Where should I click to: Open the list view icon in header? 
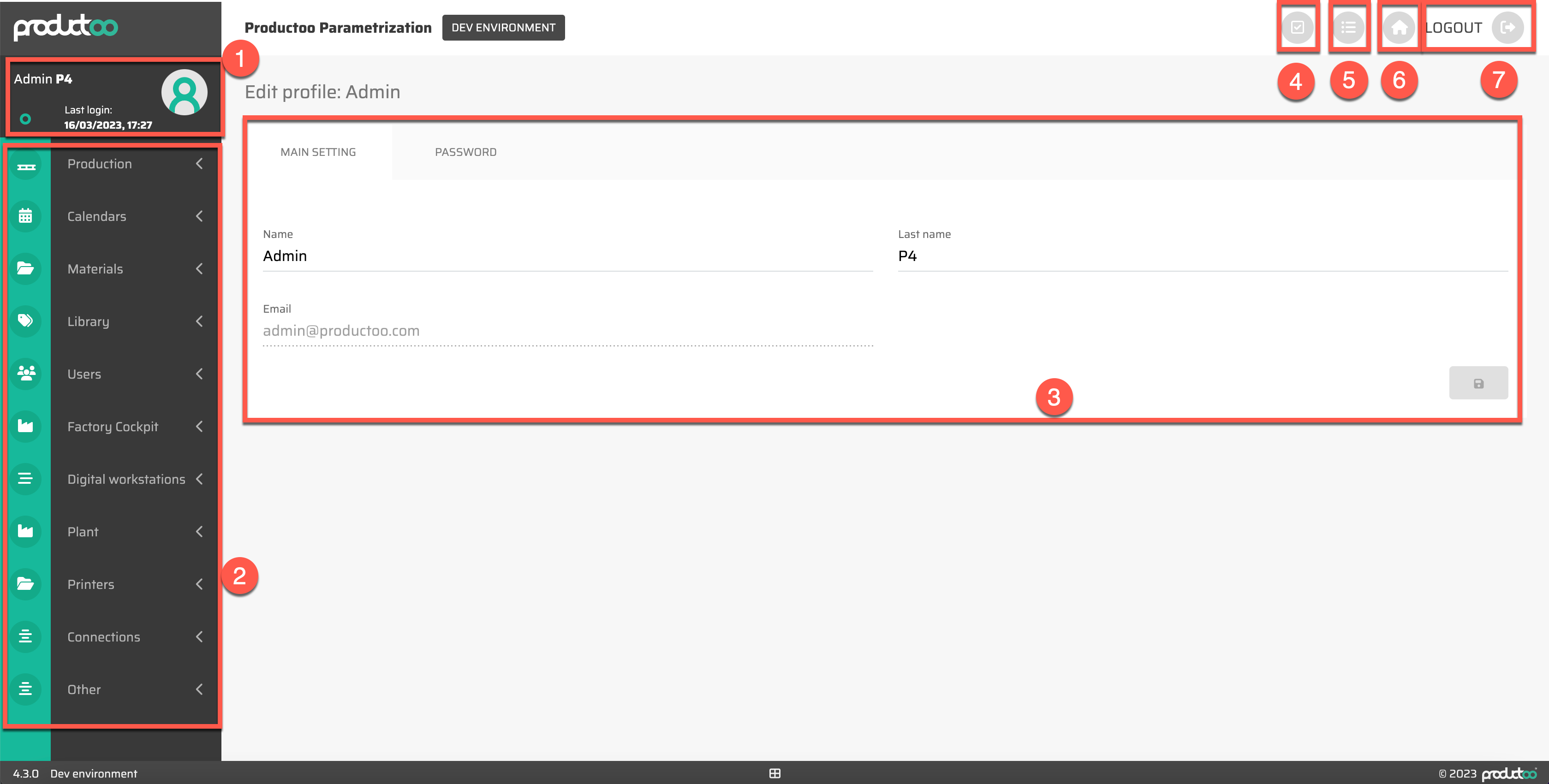pos(1348,28)
